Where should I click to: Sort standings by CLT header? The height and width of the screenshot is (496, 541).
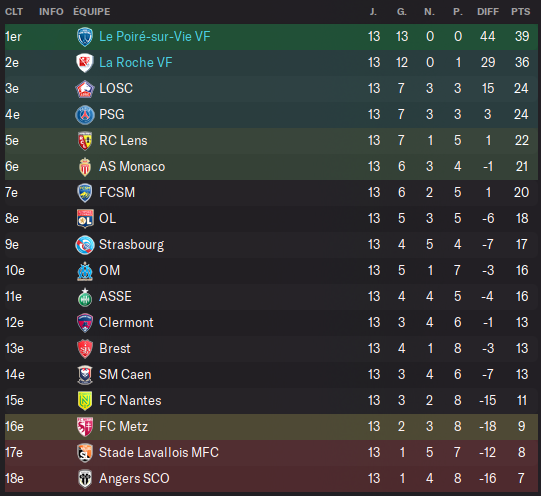(14, 12)
